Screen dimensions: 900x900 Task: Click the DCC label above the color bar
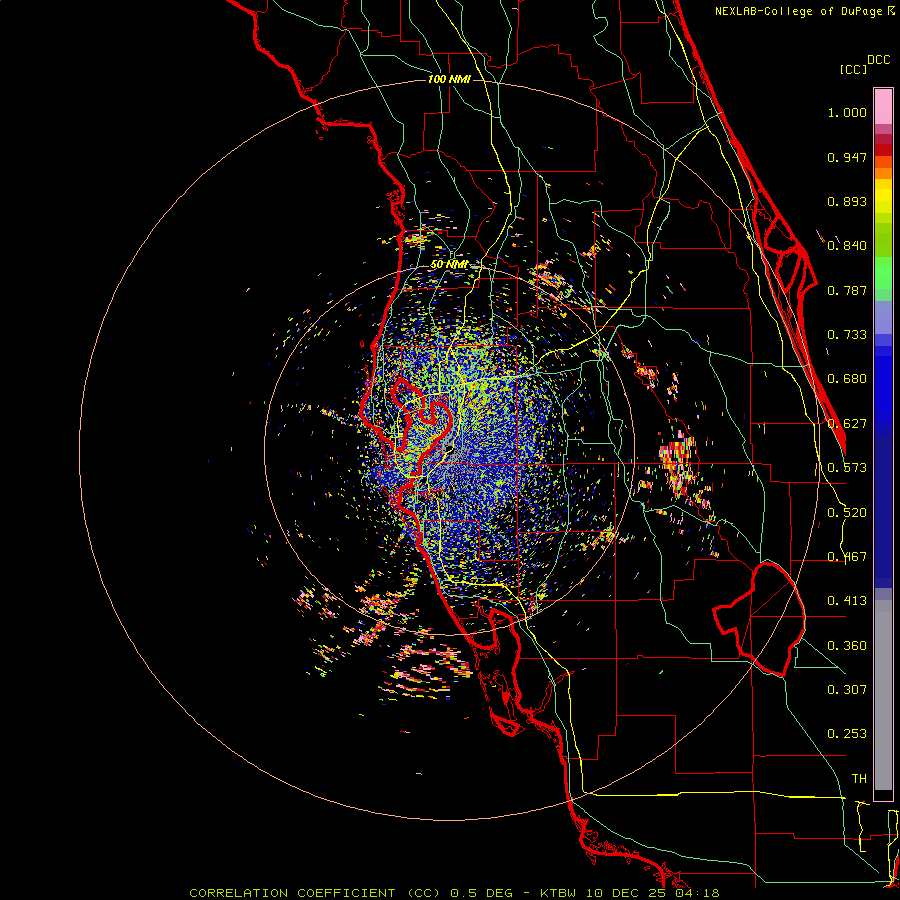[x=878, y=60]
